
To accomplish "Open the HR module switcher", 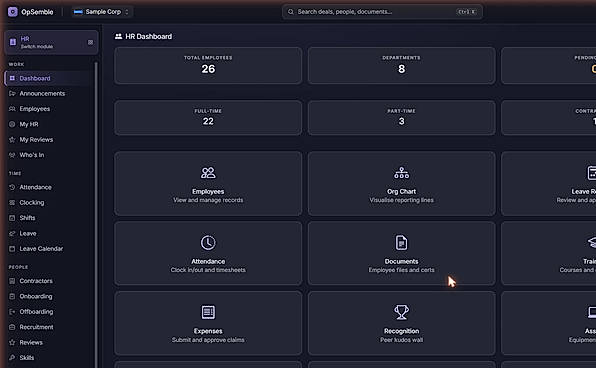I will click(51, 42).
